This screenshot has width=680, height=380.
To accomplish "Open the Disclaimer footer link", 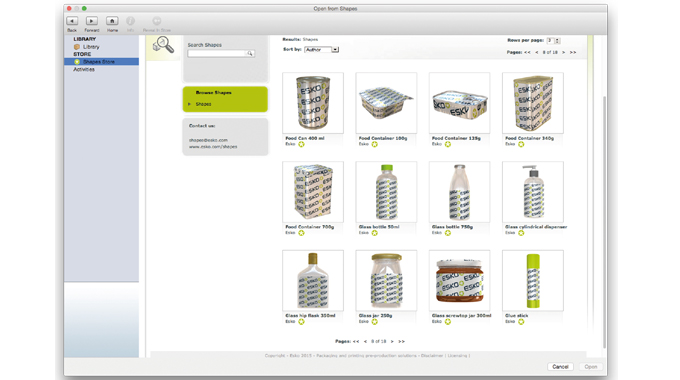I will [x=432, y=356].
